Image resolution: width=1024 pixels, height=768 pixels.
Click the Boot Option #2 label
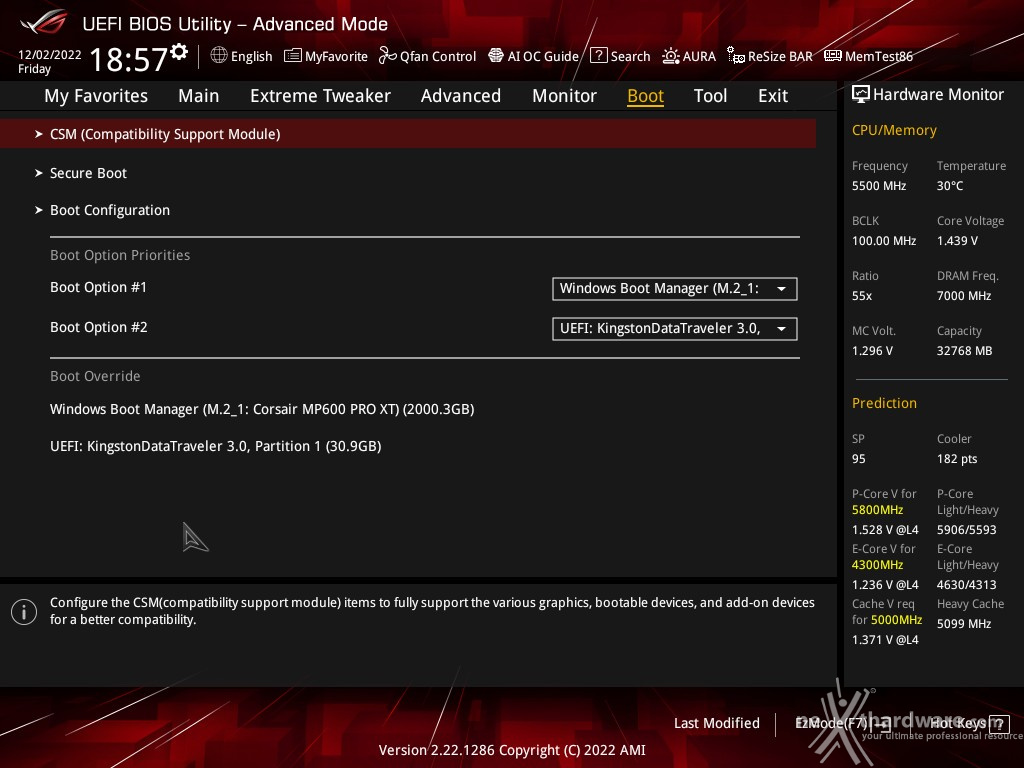(99, 327)
